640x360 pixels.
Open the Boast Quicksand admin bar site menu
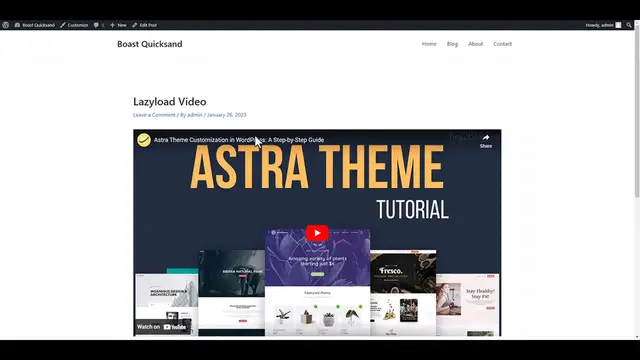click(35, 25)
